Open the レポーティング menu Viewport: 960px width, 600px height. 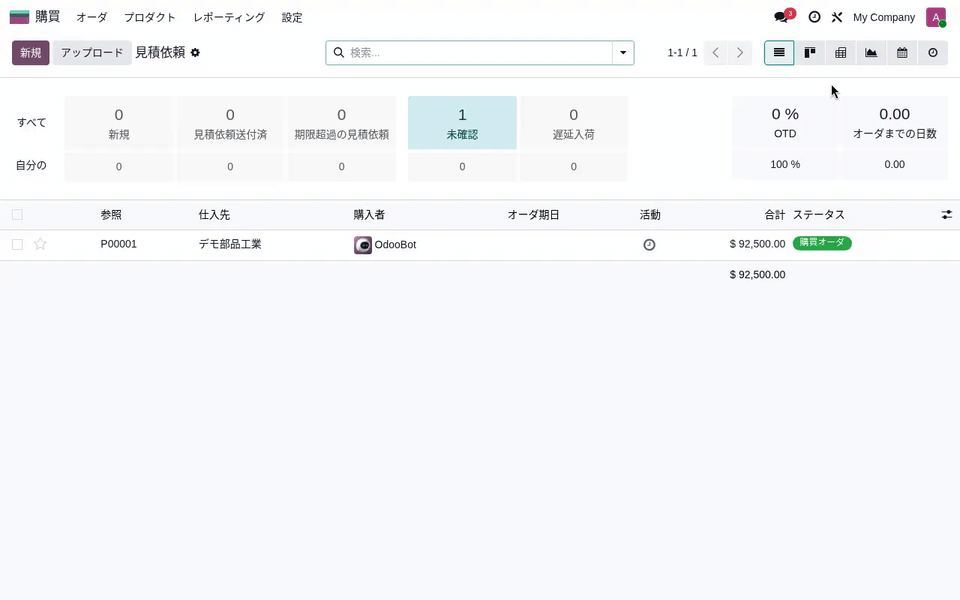[229, 17]
